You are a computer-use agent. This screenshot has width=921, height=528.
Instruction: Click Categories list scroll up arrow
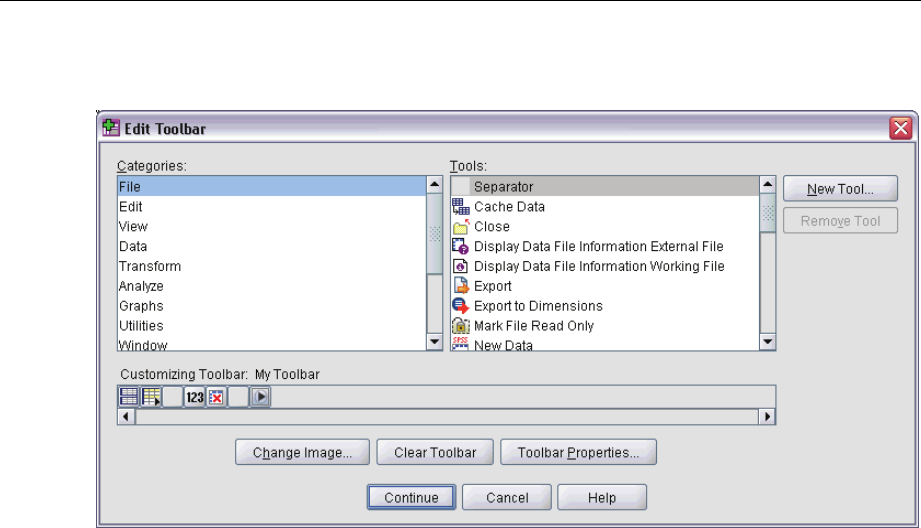point(435,185)
